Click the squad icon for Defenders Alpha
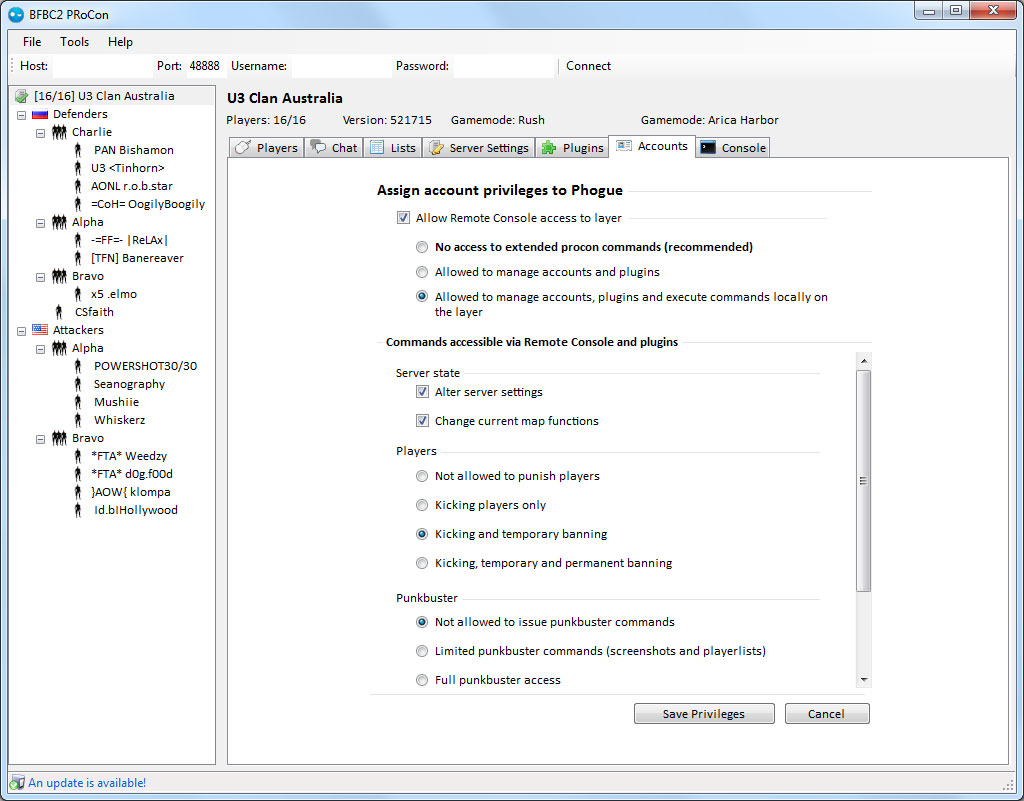This screenshot has height=801, width=1024. click(x=59, y=222)
